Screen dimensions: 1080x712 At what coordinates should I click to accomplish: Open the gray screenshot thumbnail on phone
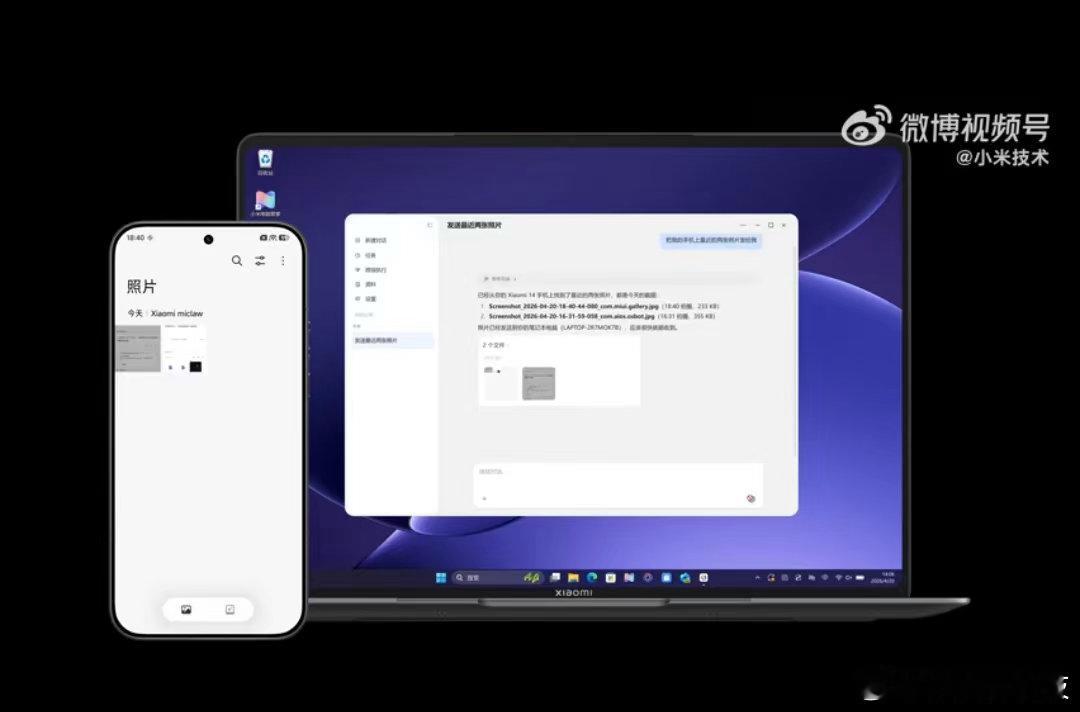tap(138, 348)
